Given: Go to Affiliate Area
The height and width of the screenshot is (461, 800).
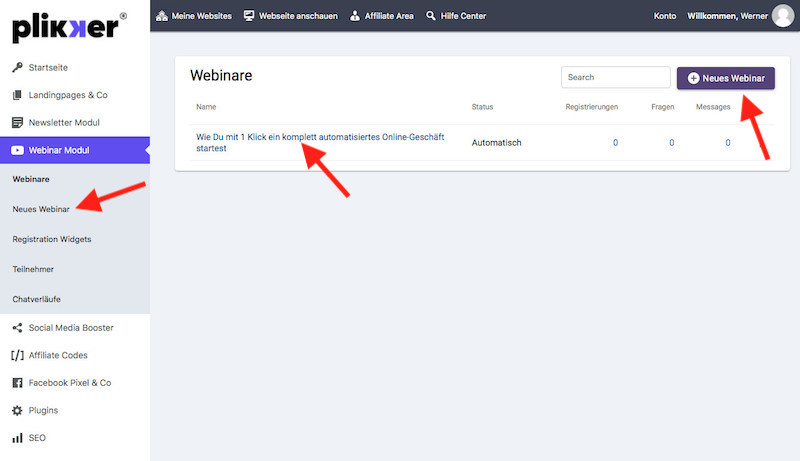Looking at the screenshot, I should point(382,17).
